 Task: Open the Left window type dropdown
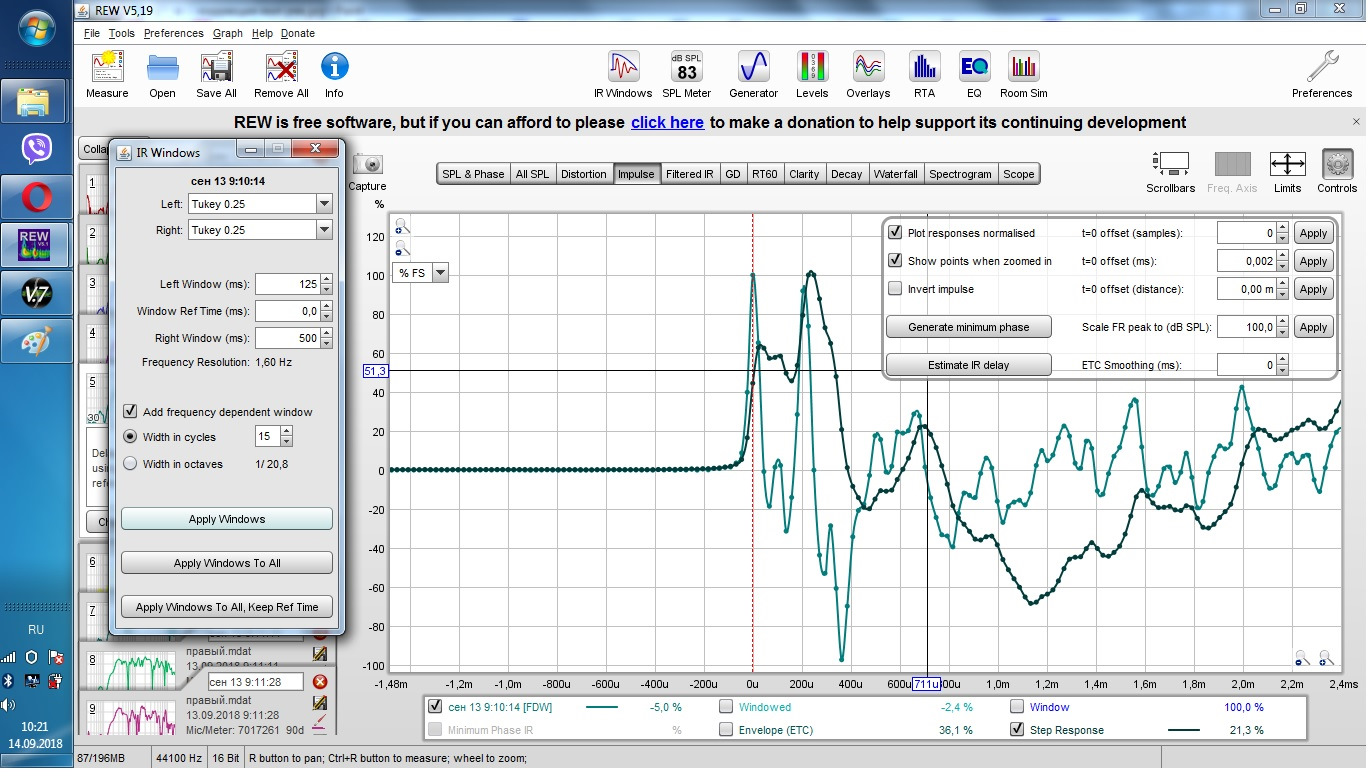323,204
